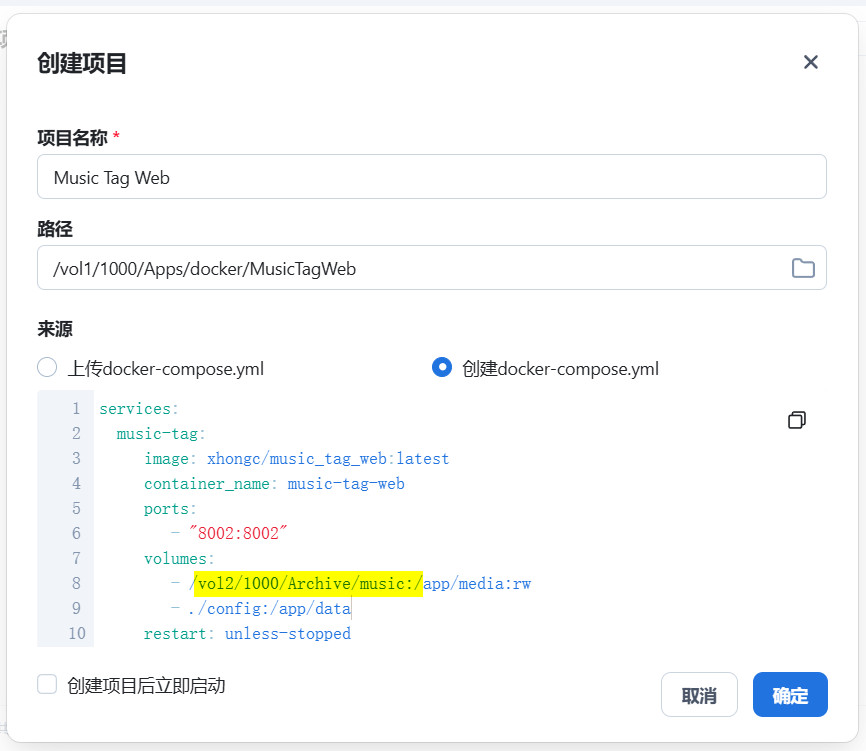Viewport: 866px width, 751px height.
Task: Enable the 创建项目后立即启动 checkbox
Action: point(47,684)
